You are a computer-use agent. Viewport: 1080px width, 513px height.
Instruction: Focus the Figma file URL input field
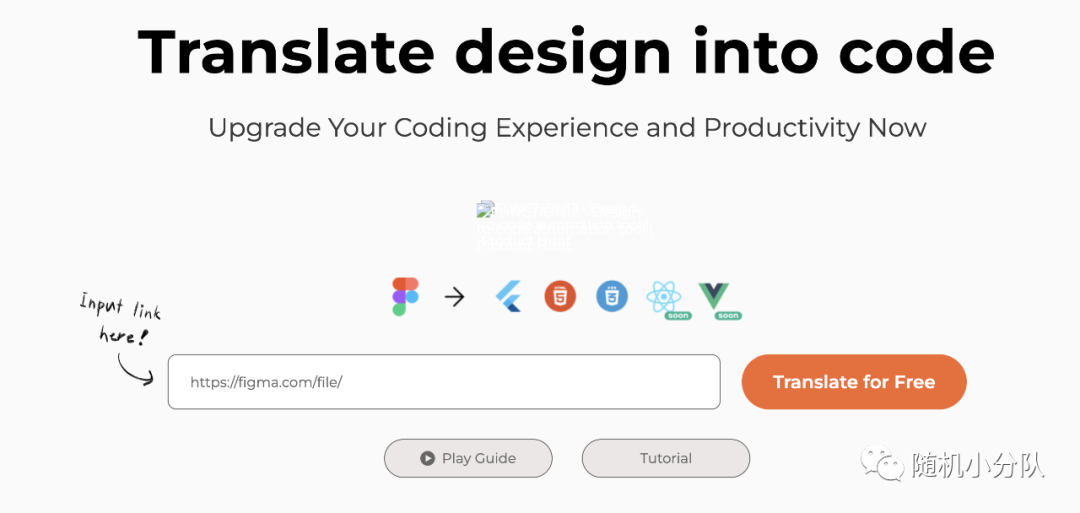[x=444, y=382]
